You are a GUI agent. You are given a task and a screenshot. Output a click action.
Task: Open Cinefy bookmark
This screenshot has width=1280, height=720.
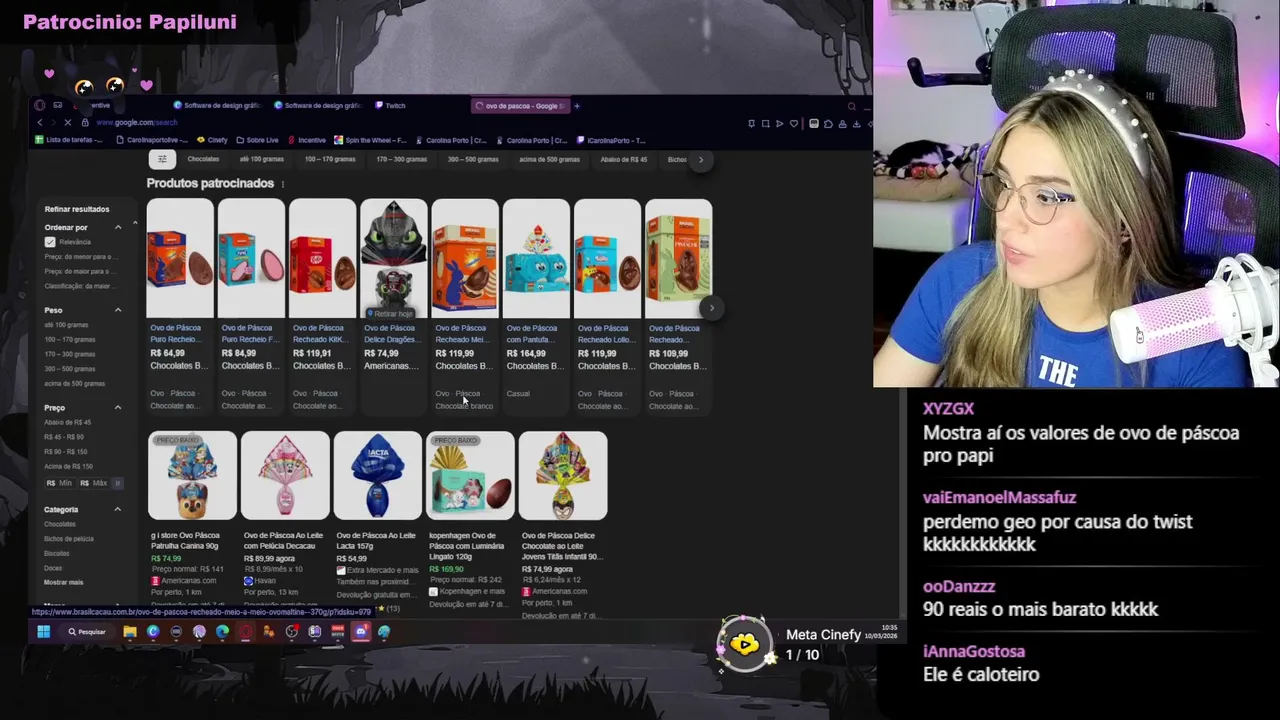212,140
